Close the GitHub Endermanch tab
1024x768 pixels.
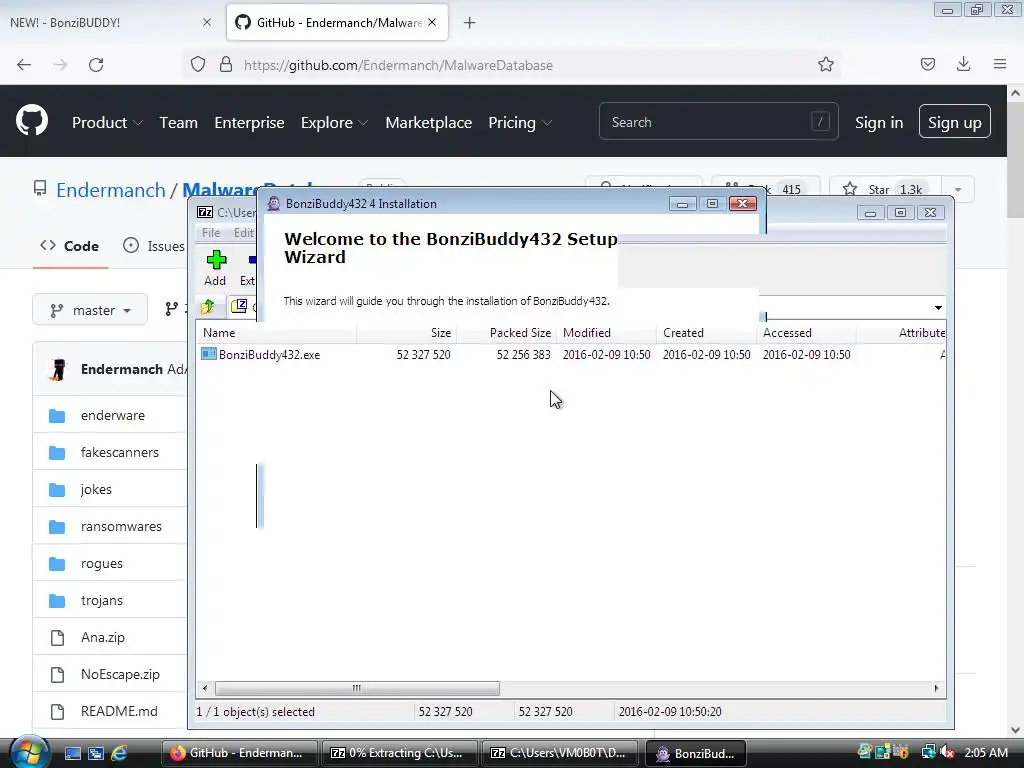[x=432, y=22]
